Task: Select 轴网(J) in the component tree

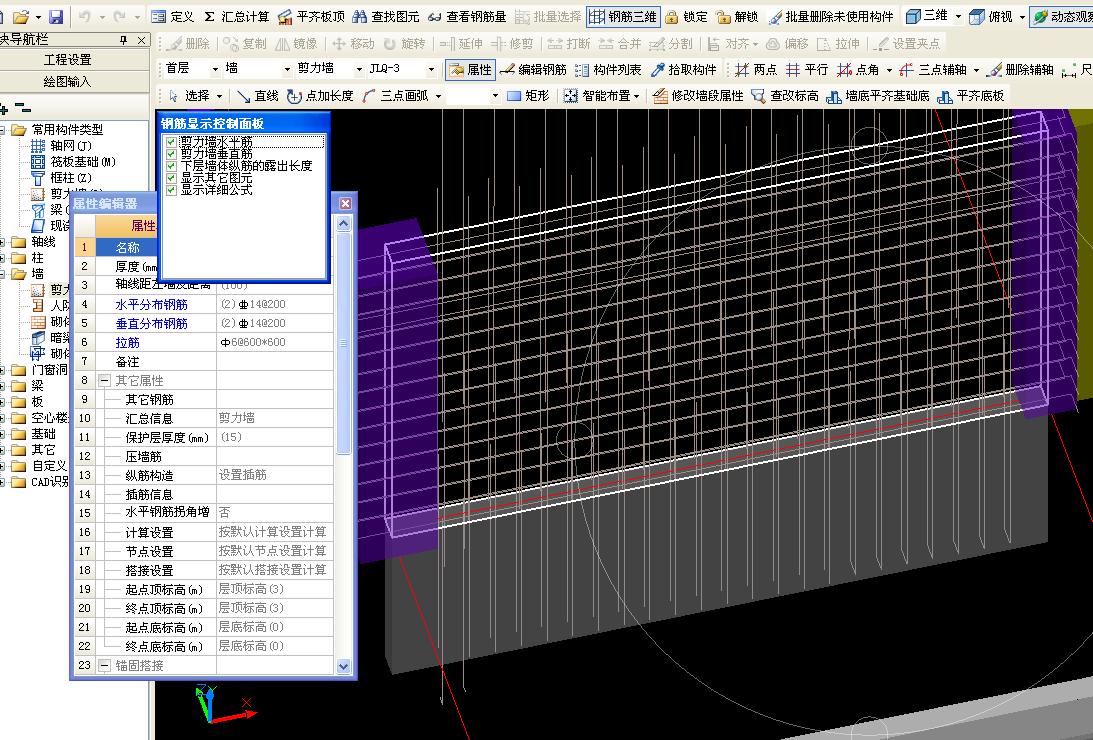Action: (x=70, y=145)
